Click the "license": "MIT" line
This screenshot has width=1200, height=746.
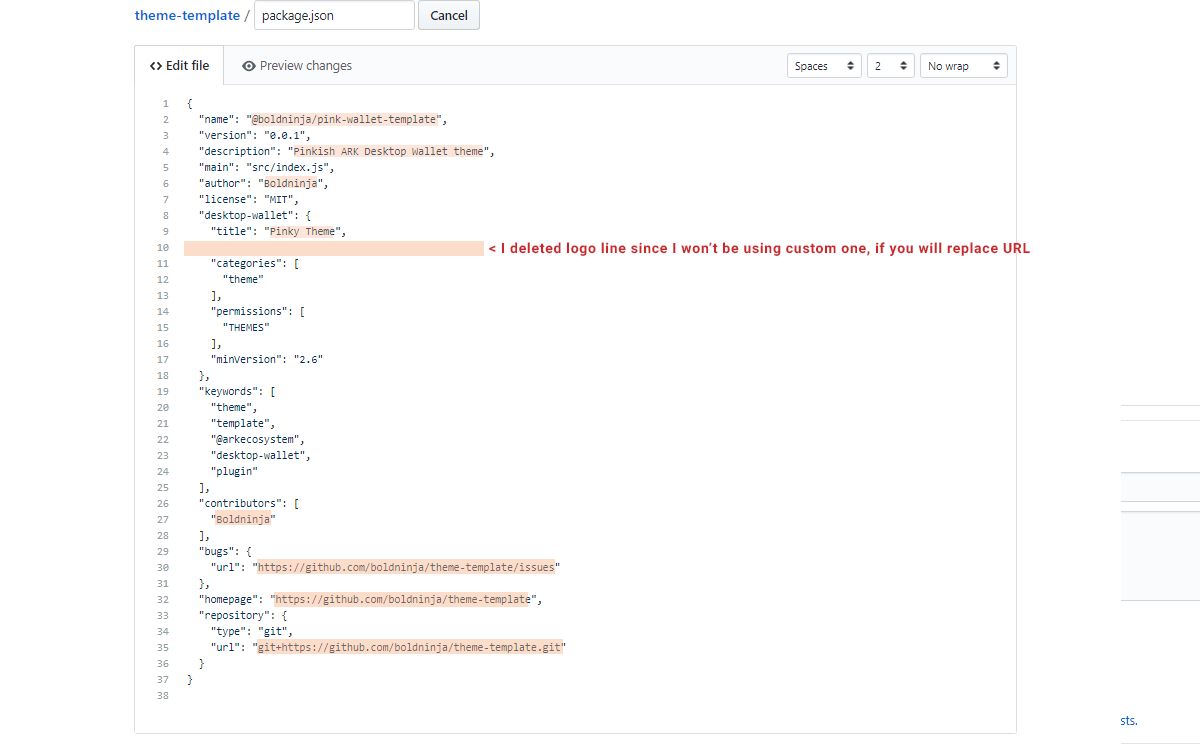click(x=248, y=199)
